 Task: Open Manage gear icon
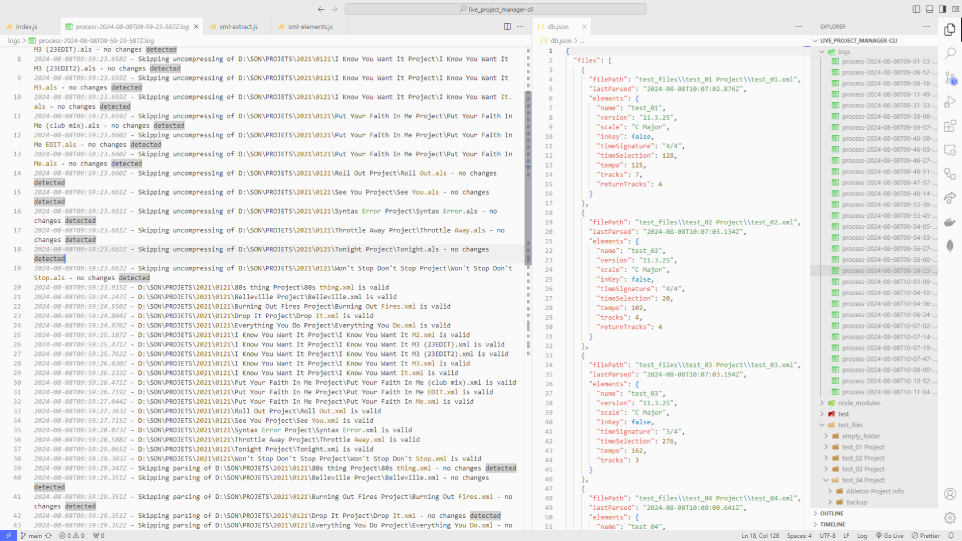950,518
